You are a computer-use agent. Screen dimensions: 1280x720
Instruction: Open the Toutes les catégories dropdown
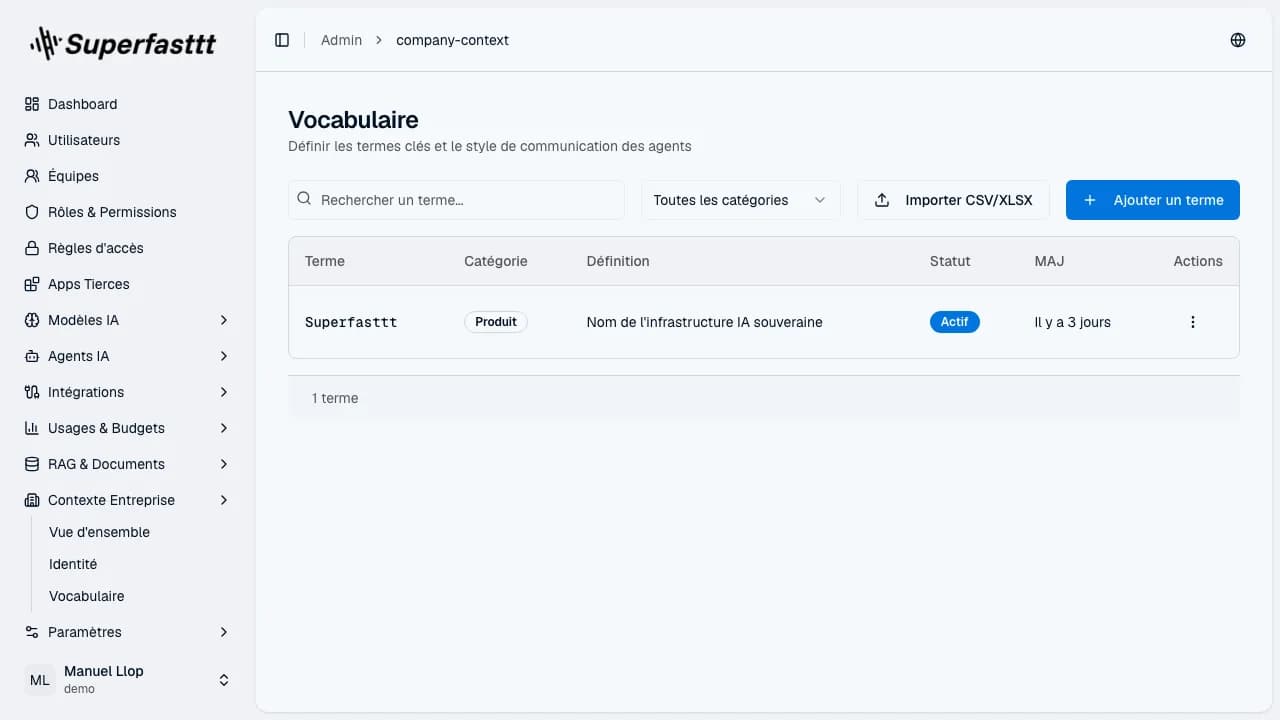(741, 200)
